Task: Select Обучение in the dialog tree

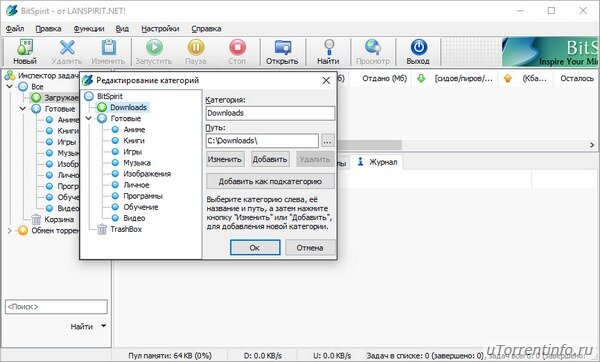Action: [140, 207]
